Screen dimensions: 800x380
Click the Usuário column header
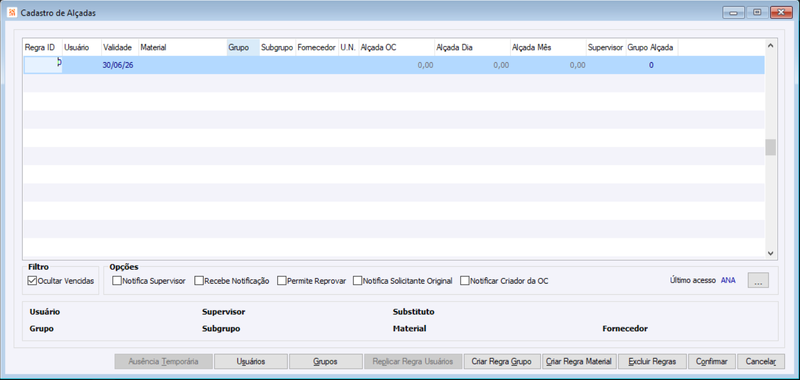coord(82,47)
